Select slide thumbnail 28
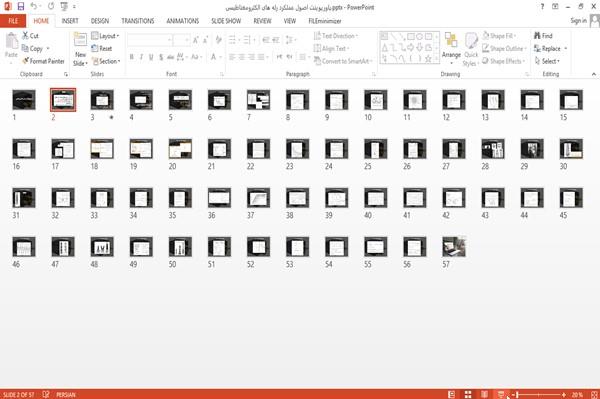Screen dimensions: 600x399 point(493,149)
